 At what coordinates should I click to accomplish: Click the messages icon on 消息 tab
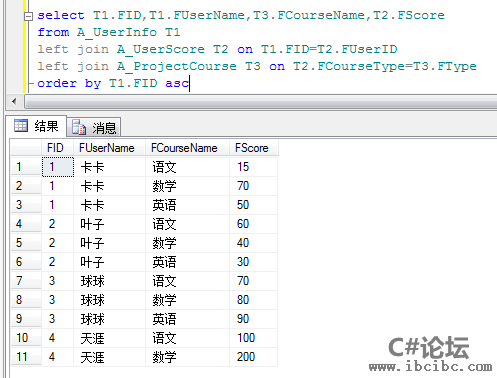click(x=79, y=127)
